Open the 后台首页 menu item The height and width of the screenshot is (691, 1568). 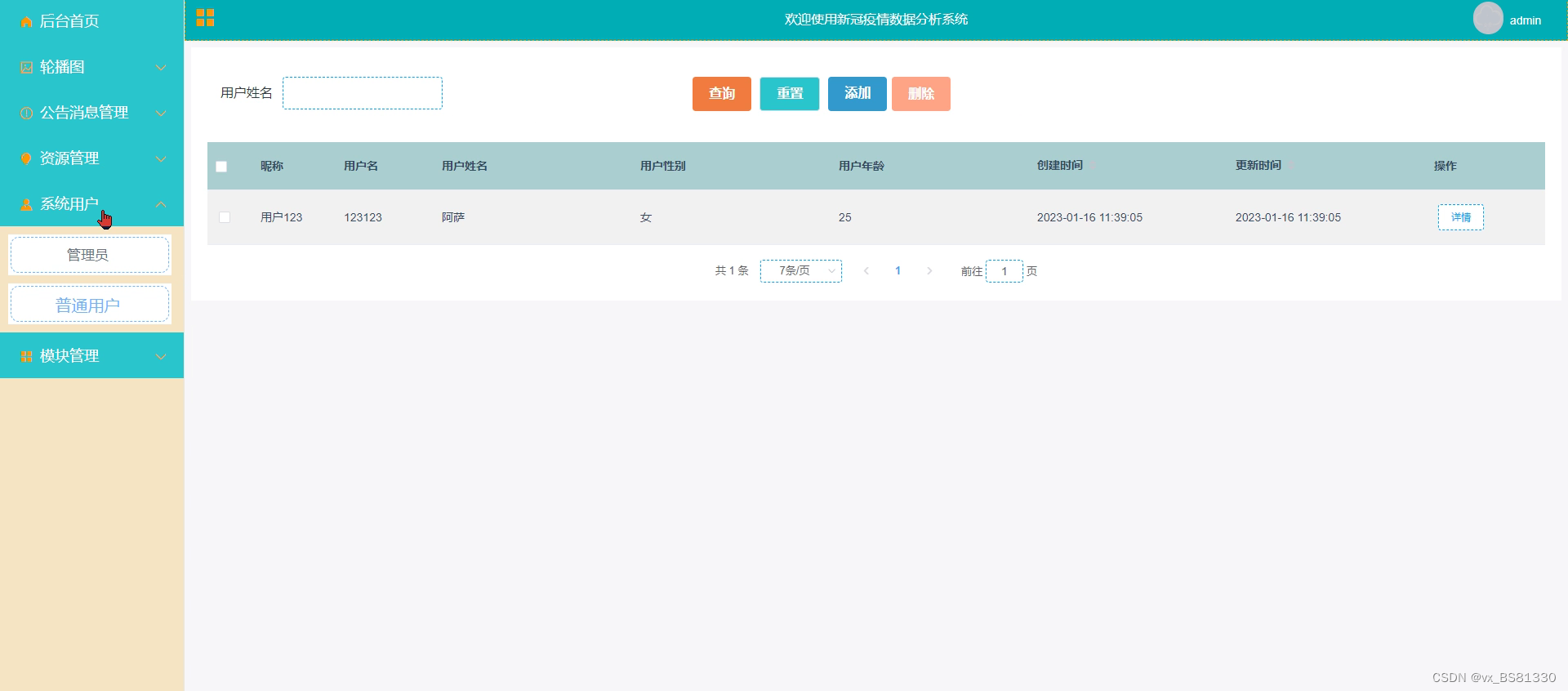point(91,21)
